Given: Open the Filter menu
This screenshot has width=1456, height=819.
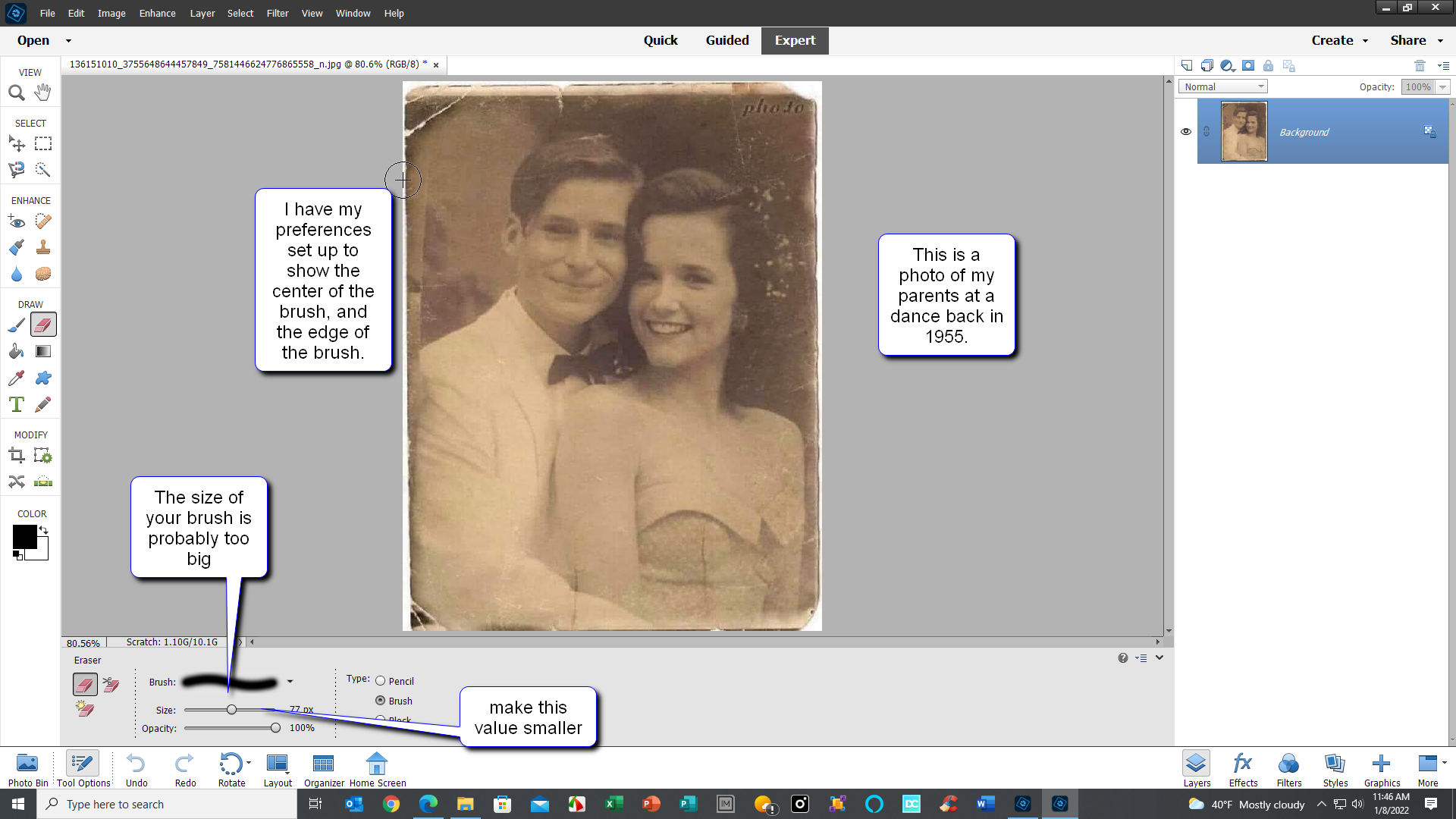Looking at the screenshot, I should tap(278, 13).
